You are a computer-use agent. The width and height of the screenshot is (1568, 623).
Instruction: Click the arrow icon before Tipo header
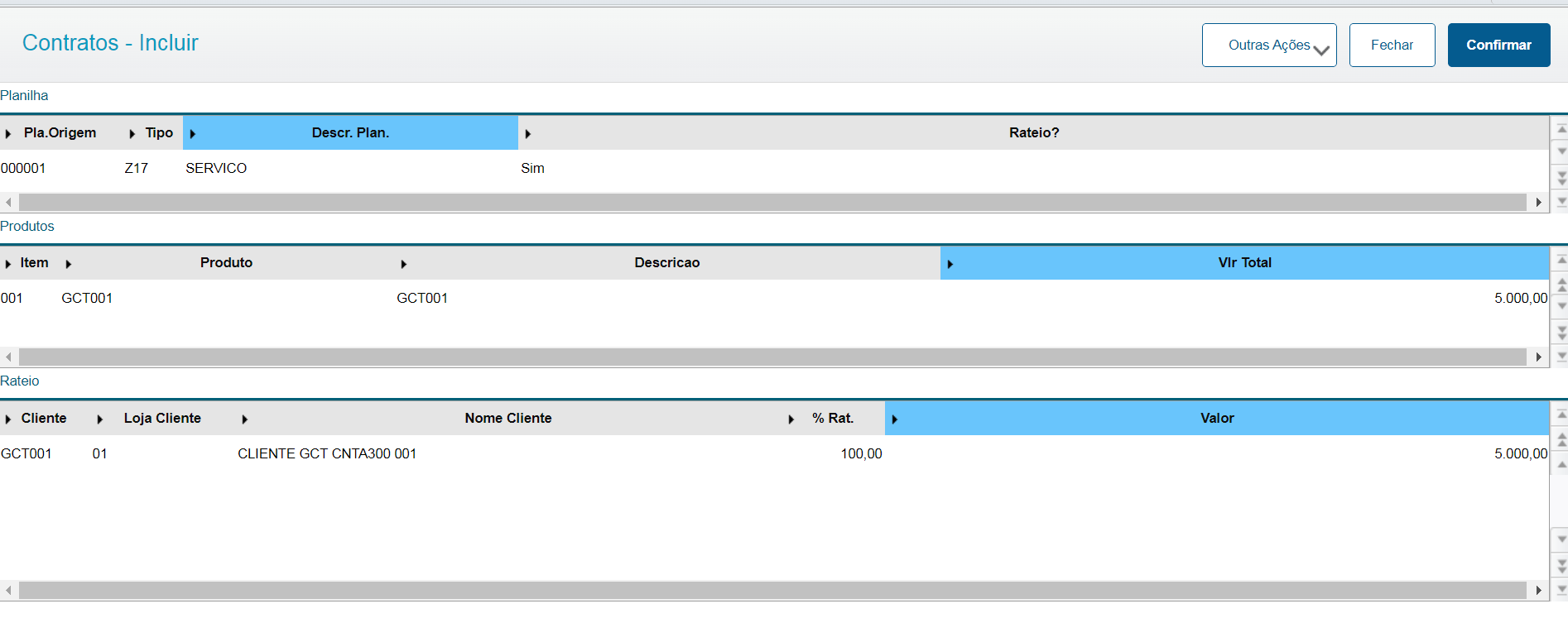point(132,134)
